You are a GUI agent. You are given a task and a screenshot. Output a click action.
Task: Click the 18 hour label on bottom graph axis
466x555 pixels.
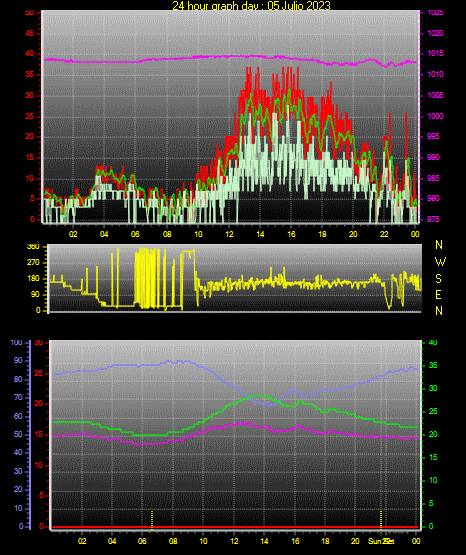pyautogui.click(x=325, y=541)
